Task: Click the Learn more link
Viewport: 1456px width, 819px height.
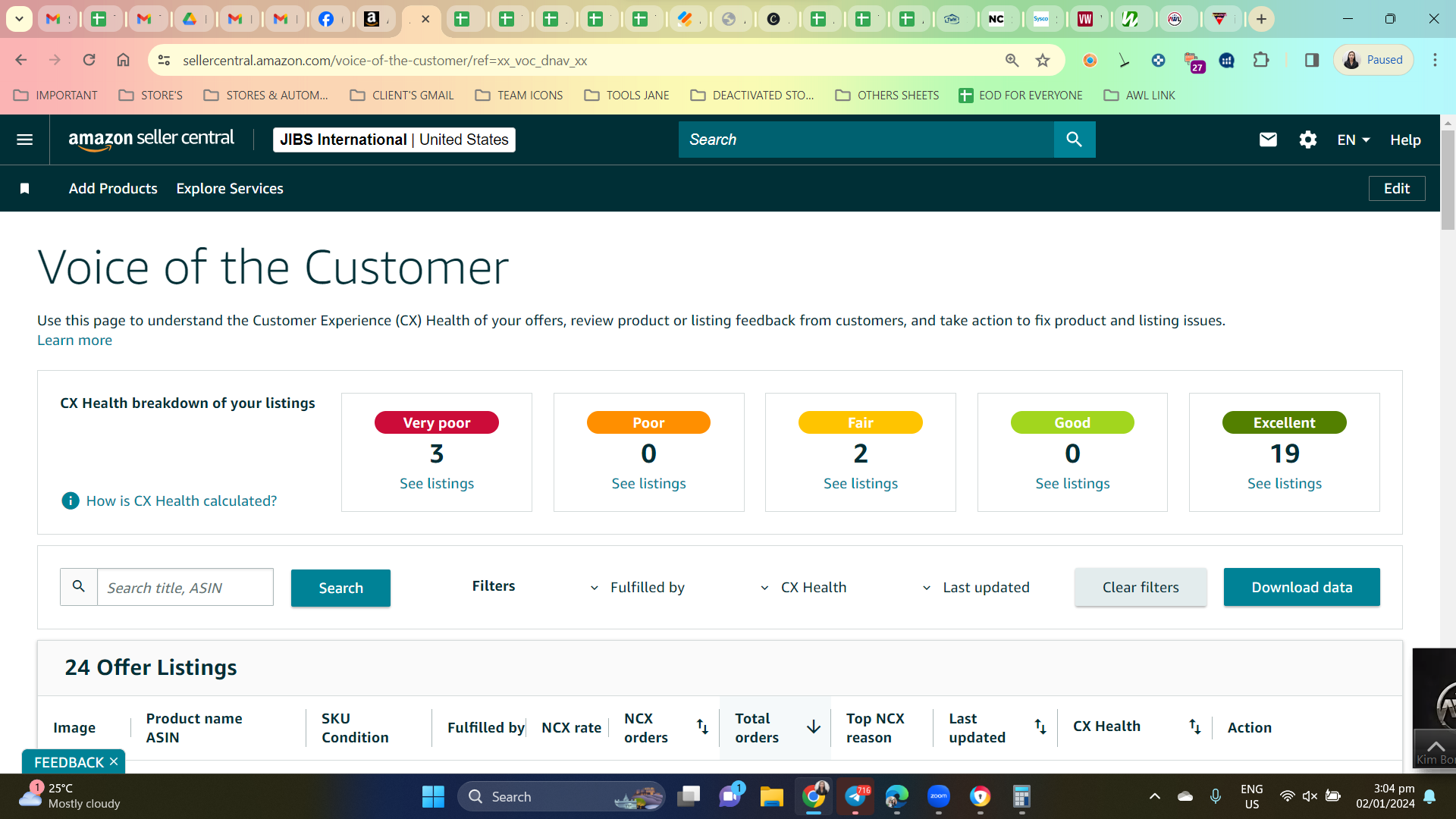Action: (x=74, y=340)
